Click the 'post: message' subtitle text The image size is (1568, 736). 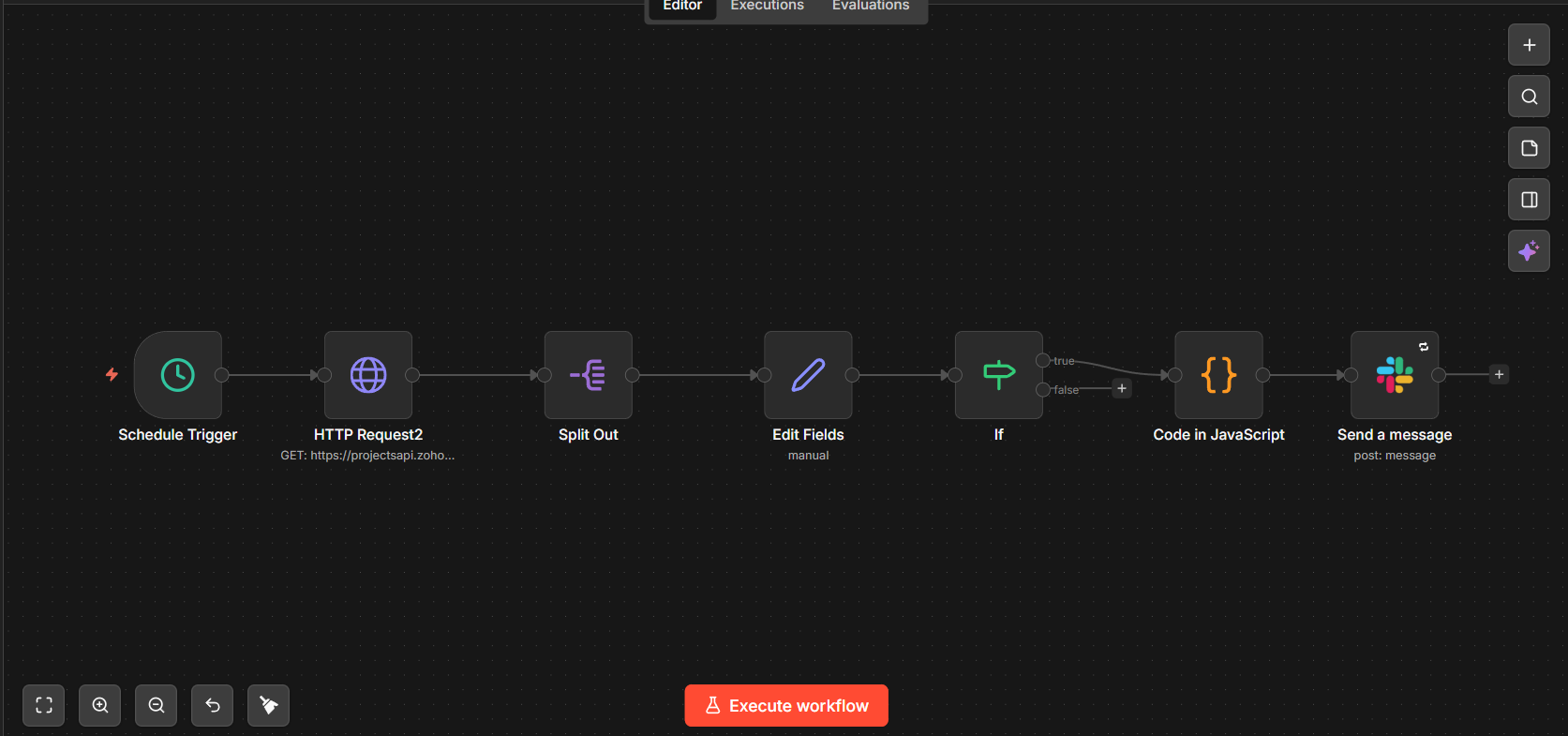coord(1395,456)
